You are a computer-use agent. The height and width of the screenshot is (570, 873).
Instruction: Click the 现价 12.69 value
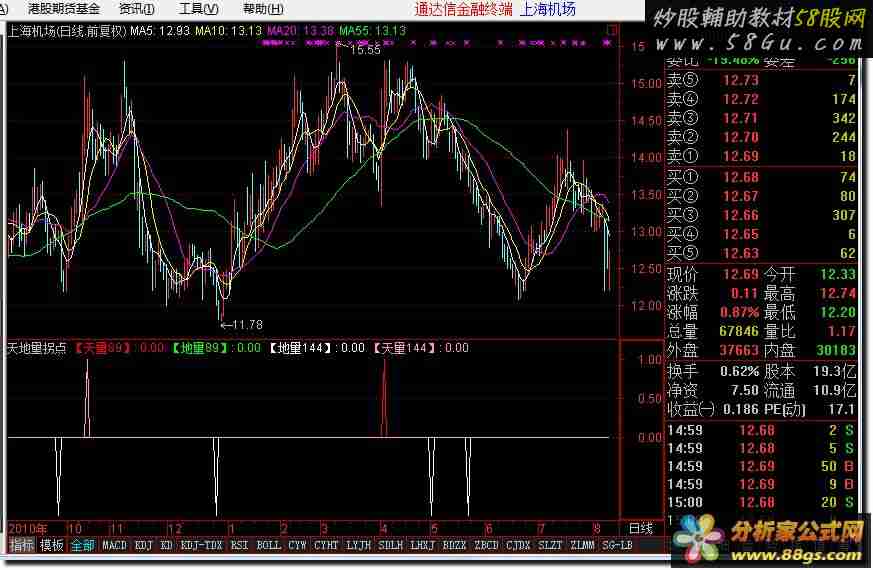click(740, 274)
